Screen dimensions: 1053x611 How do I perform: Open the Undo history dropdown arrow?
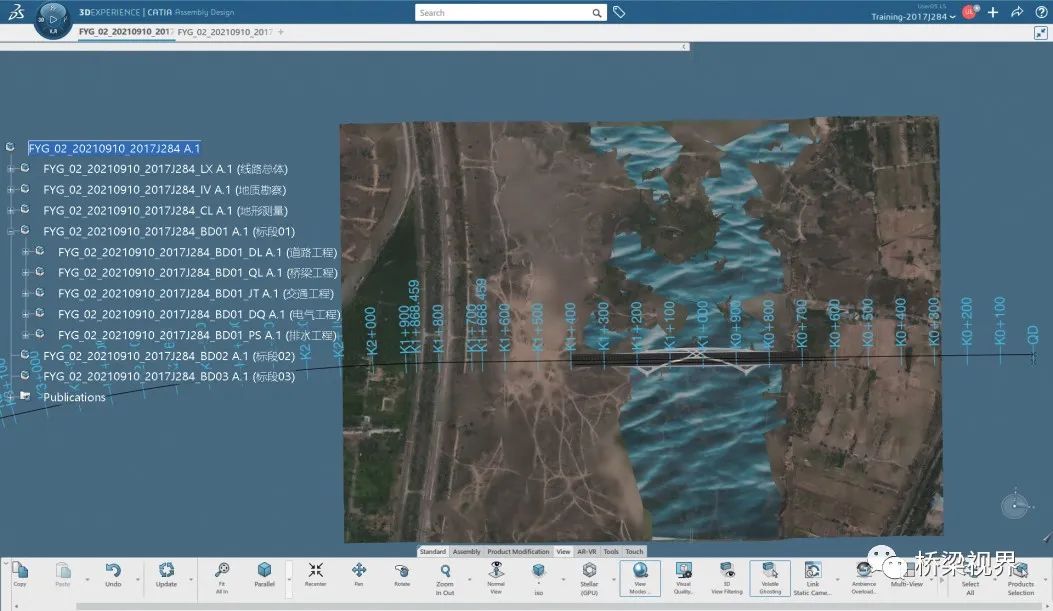[x=138, y=579]
